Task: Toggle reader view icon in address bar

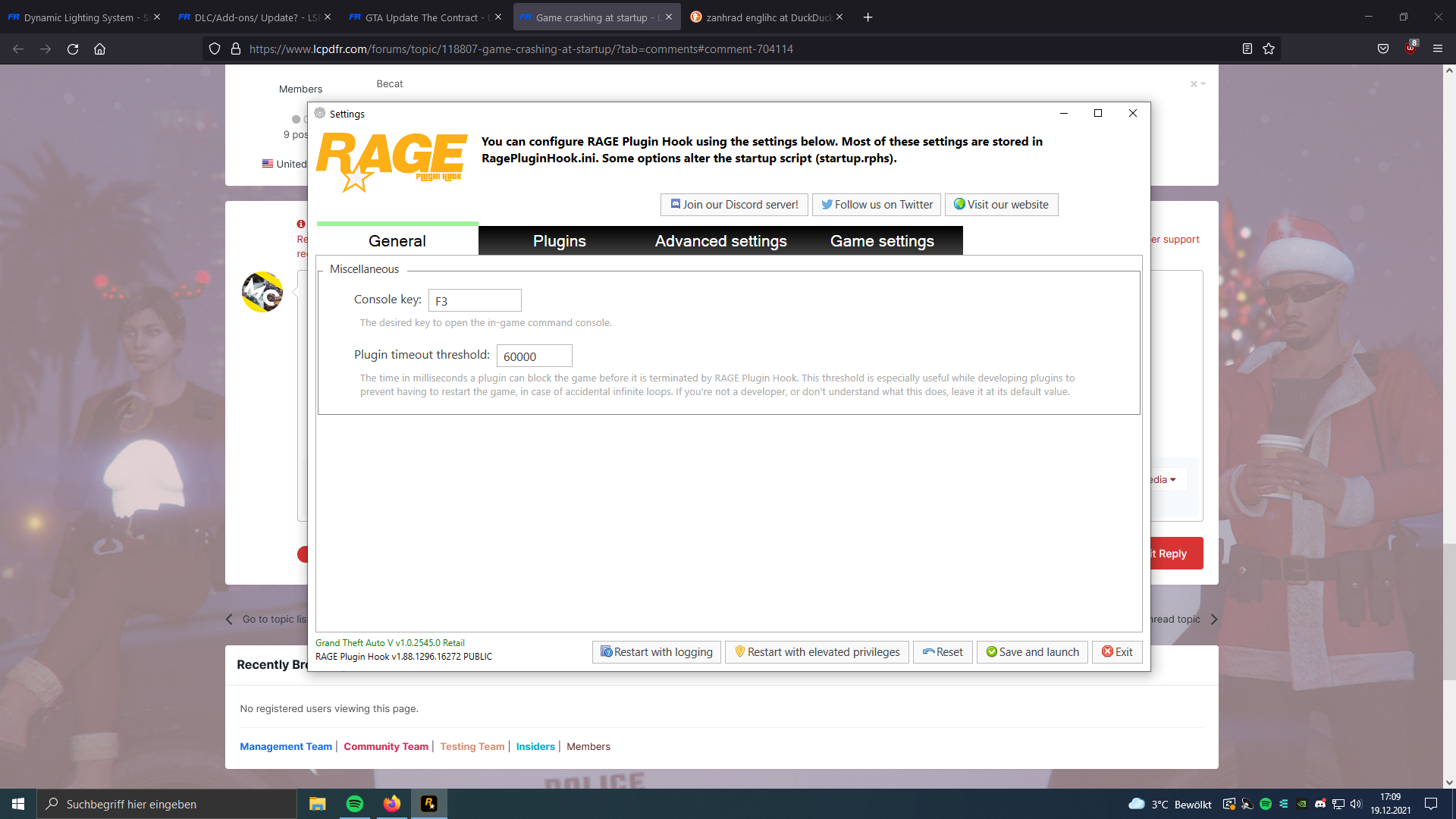Action: pos(1247,49)
